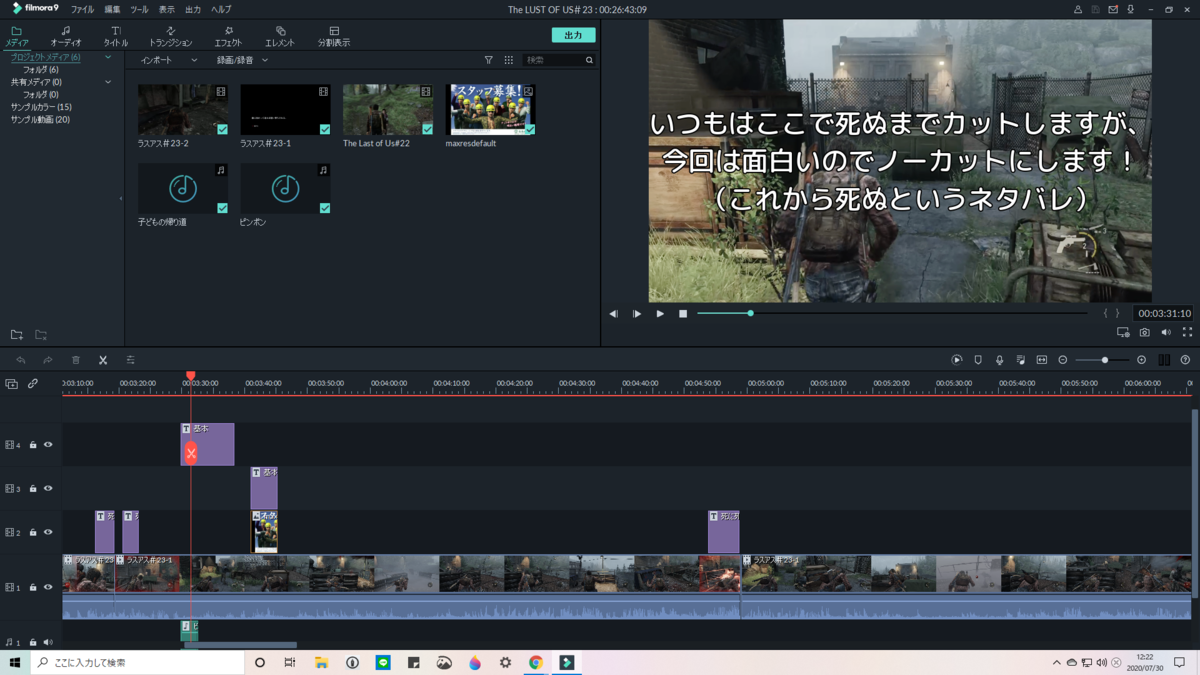1200x675 pixels.
Task: Click the trash delete icon in the timeline toolbar
Action: tap(76, 360)
